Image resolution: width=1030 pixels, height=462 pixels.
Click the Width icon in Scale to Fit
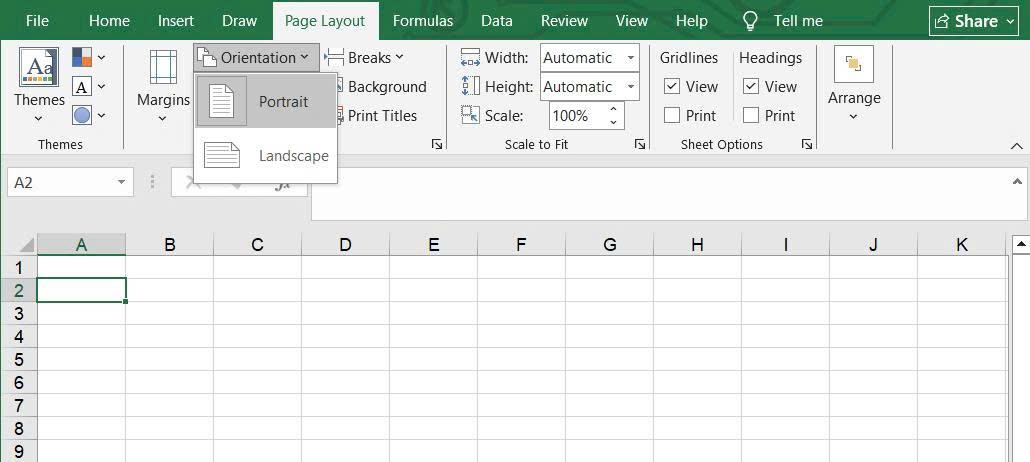coord(470,57)
